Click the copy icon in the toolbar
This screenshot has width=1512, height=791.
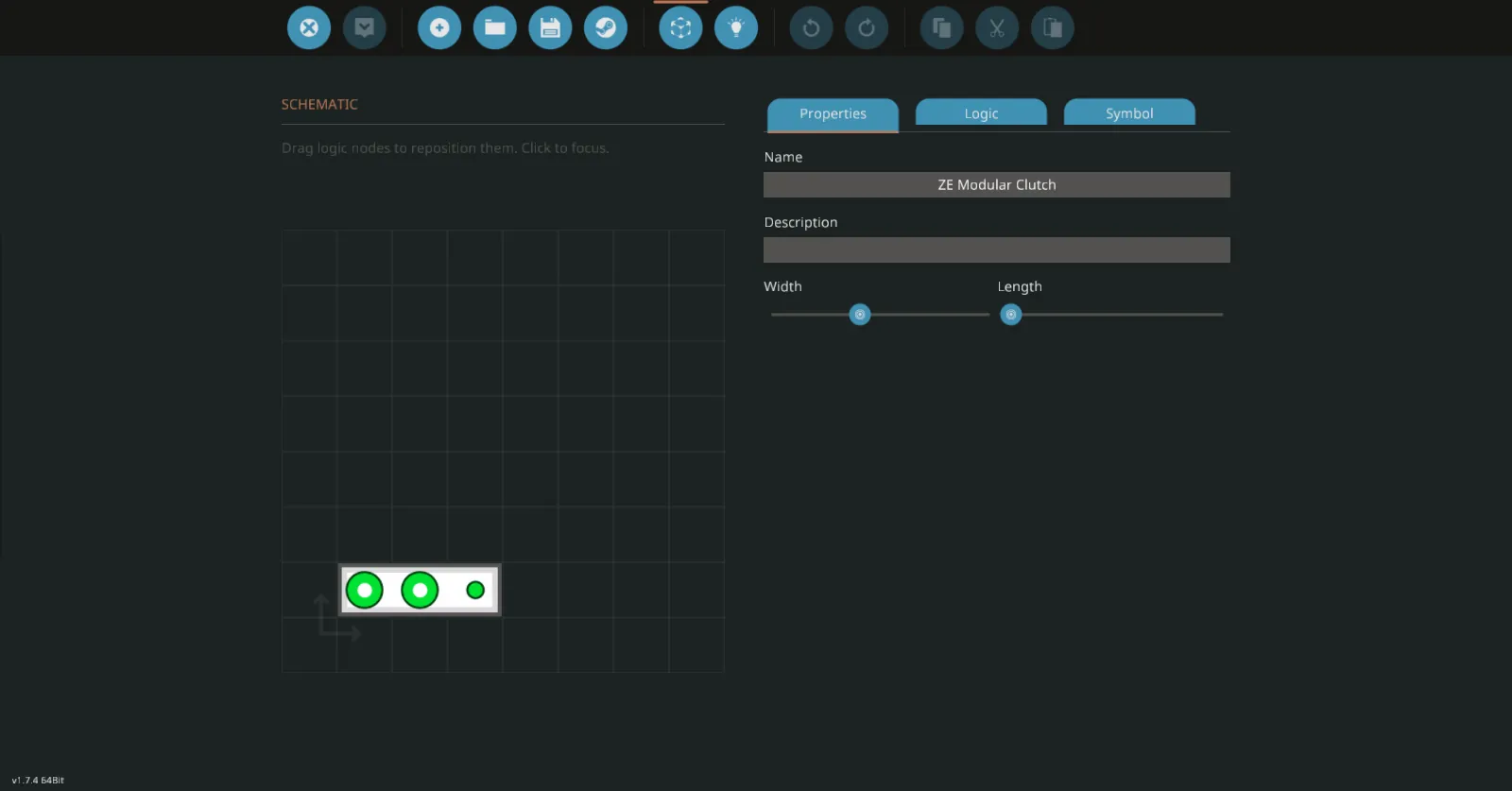[x=941, y=27]
